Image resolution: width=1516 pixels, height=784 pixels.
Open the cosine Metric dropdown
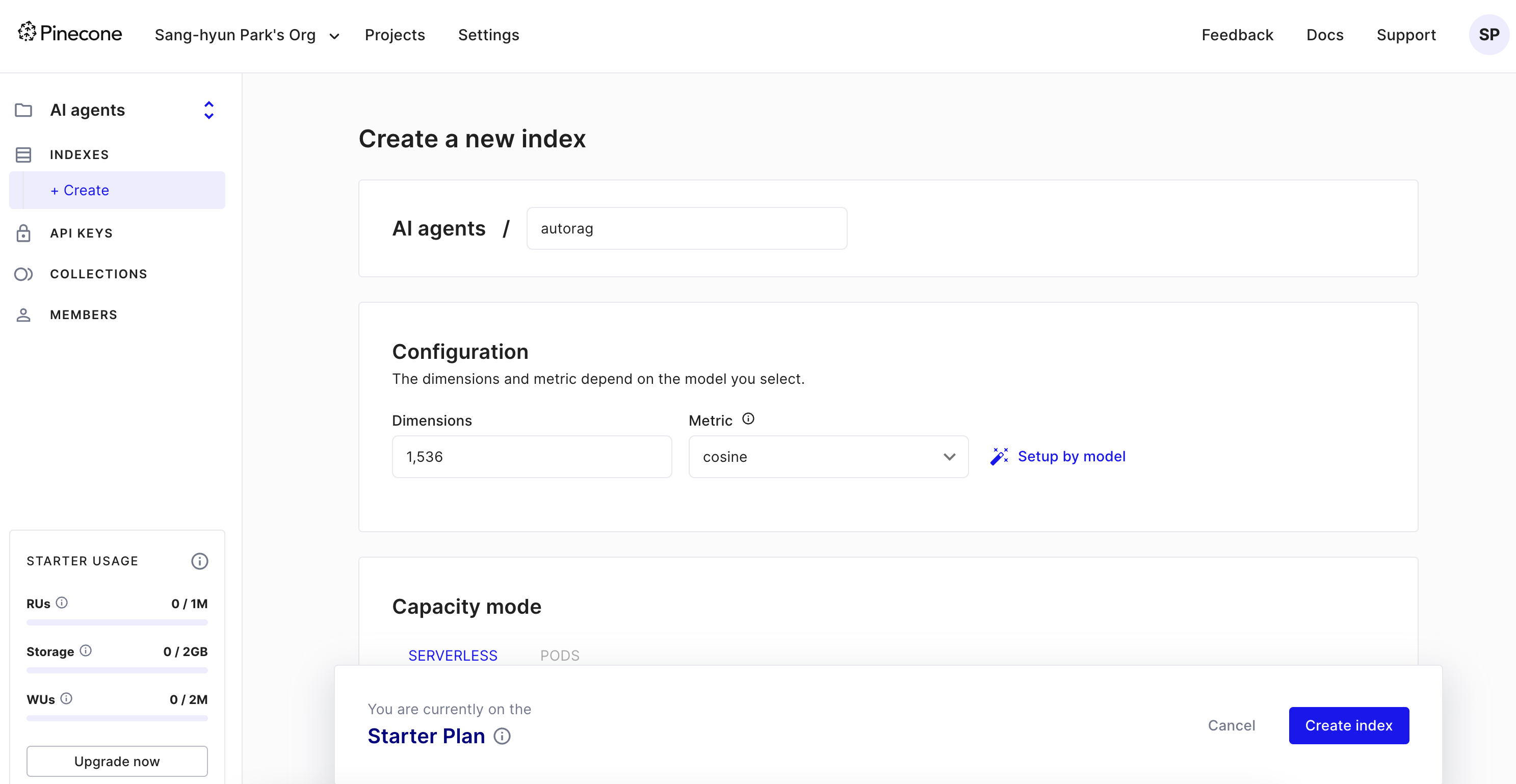click(828, 457)
